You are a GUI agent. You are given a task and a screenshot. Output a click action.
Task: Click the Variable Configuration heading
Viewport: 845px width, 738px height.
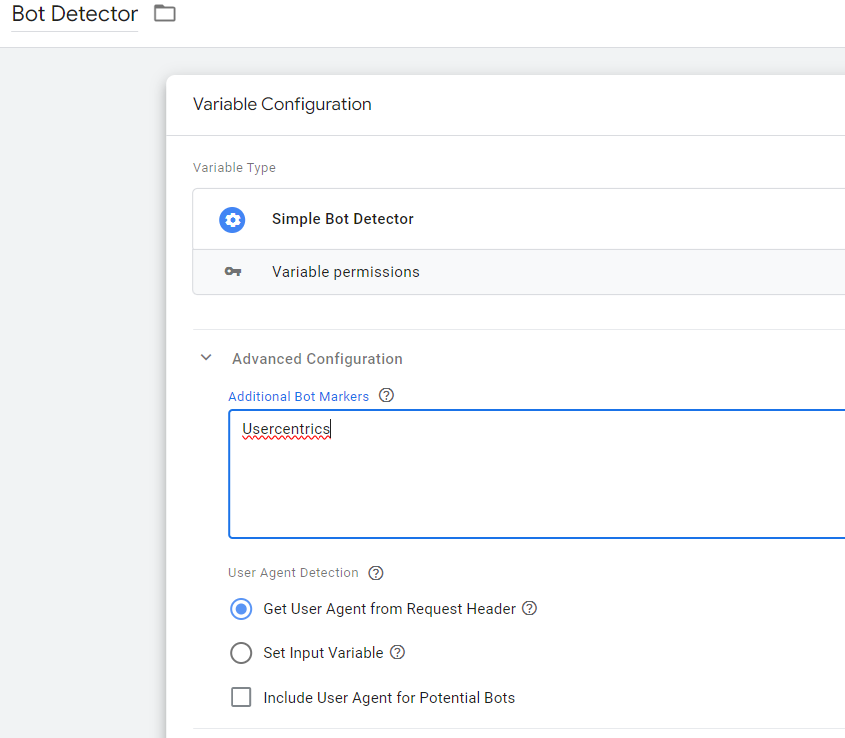[282, 104]
